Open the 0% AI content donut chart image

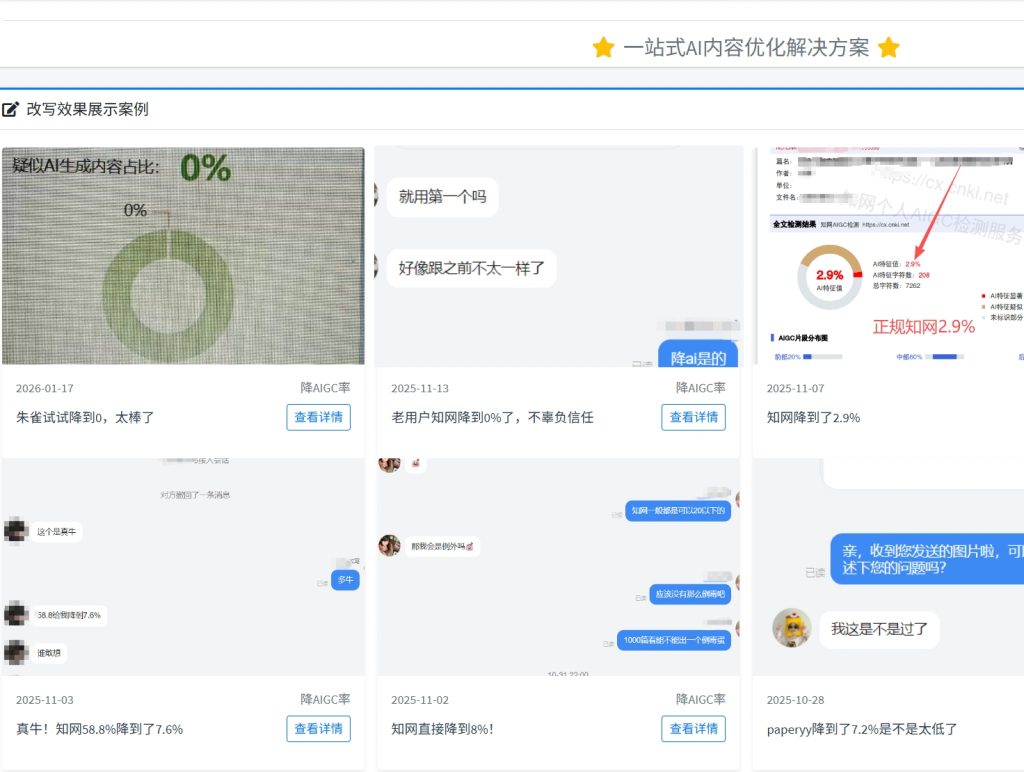183,256
